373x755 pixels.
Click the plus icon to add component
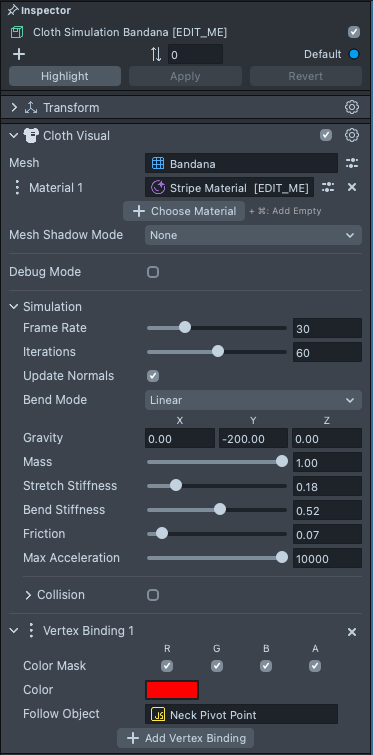tap(19, 54)
